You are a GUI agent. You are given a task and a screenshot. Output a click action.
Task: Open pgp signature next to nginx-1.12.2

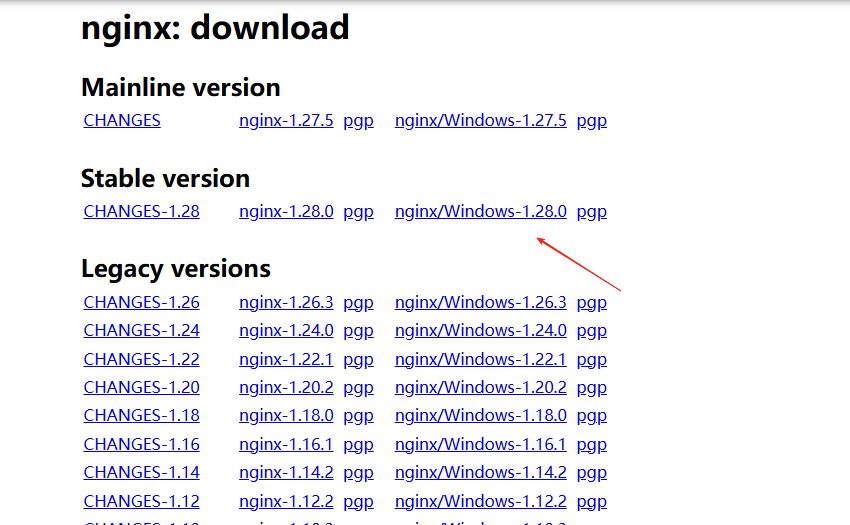tap(358, 502)
